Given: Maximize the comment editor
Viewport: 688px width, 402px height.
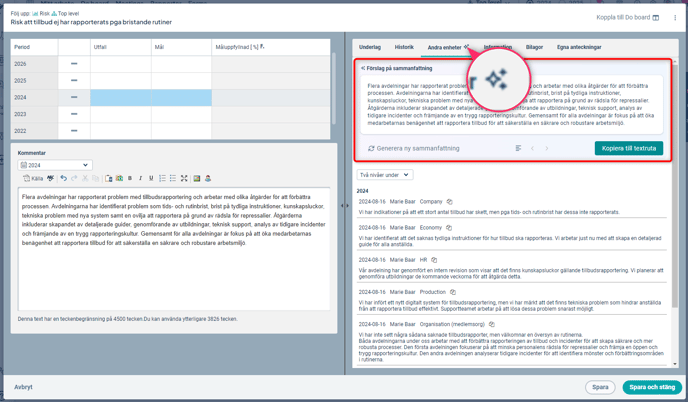Looking at the screenshot, I should point(184,179).
